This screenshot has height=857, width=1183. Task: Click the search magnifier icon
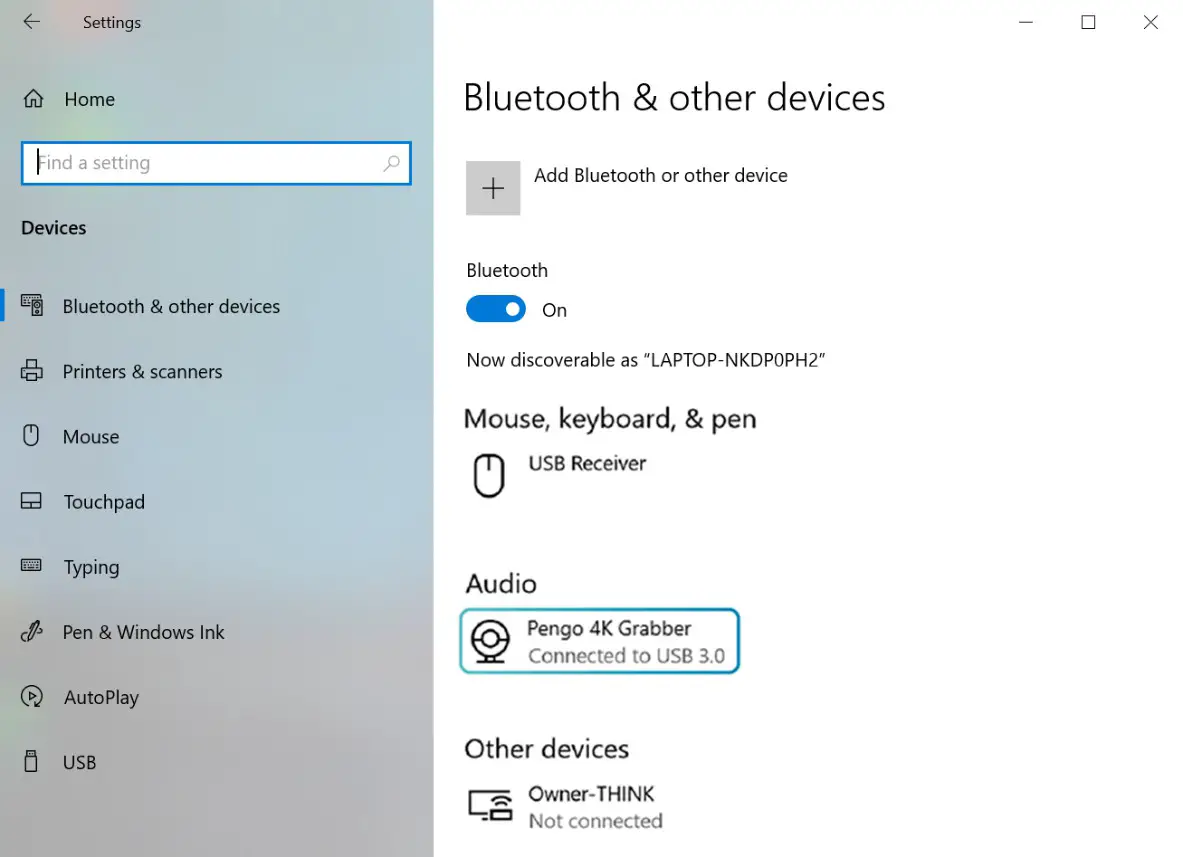tap(391, 163)
